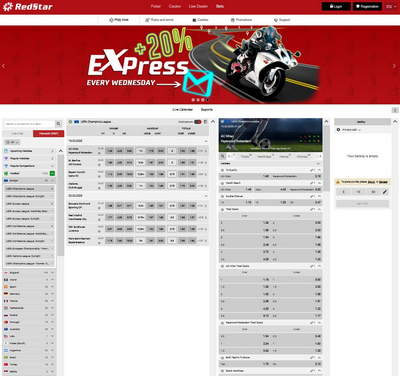Collapse the second date group
The width and height of the screenshot is (400, 376).
pyautogui.click(x=206, y=196)
